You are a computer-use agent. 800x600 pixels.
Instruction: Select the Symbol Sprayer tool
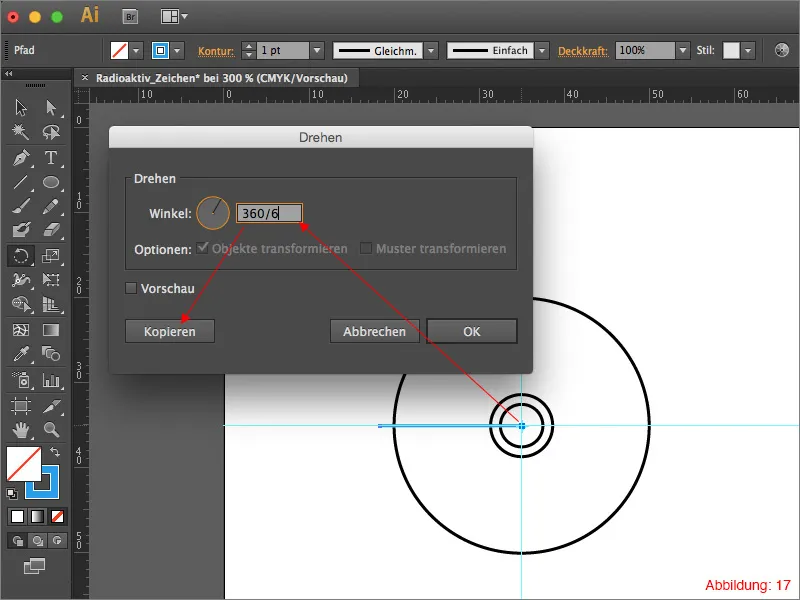click(x=21, y=380)
